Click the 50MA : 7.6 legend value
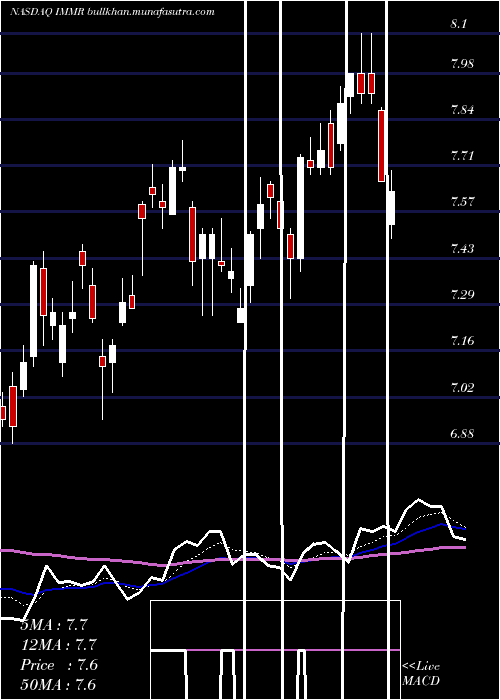500x700 pixels. coord(58,684)
